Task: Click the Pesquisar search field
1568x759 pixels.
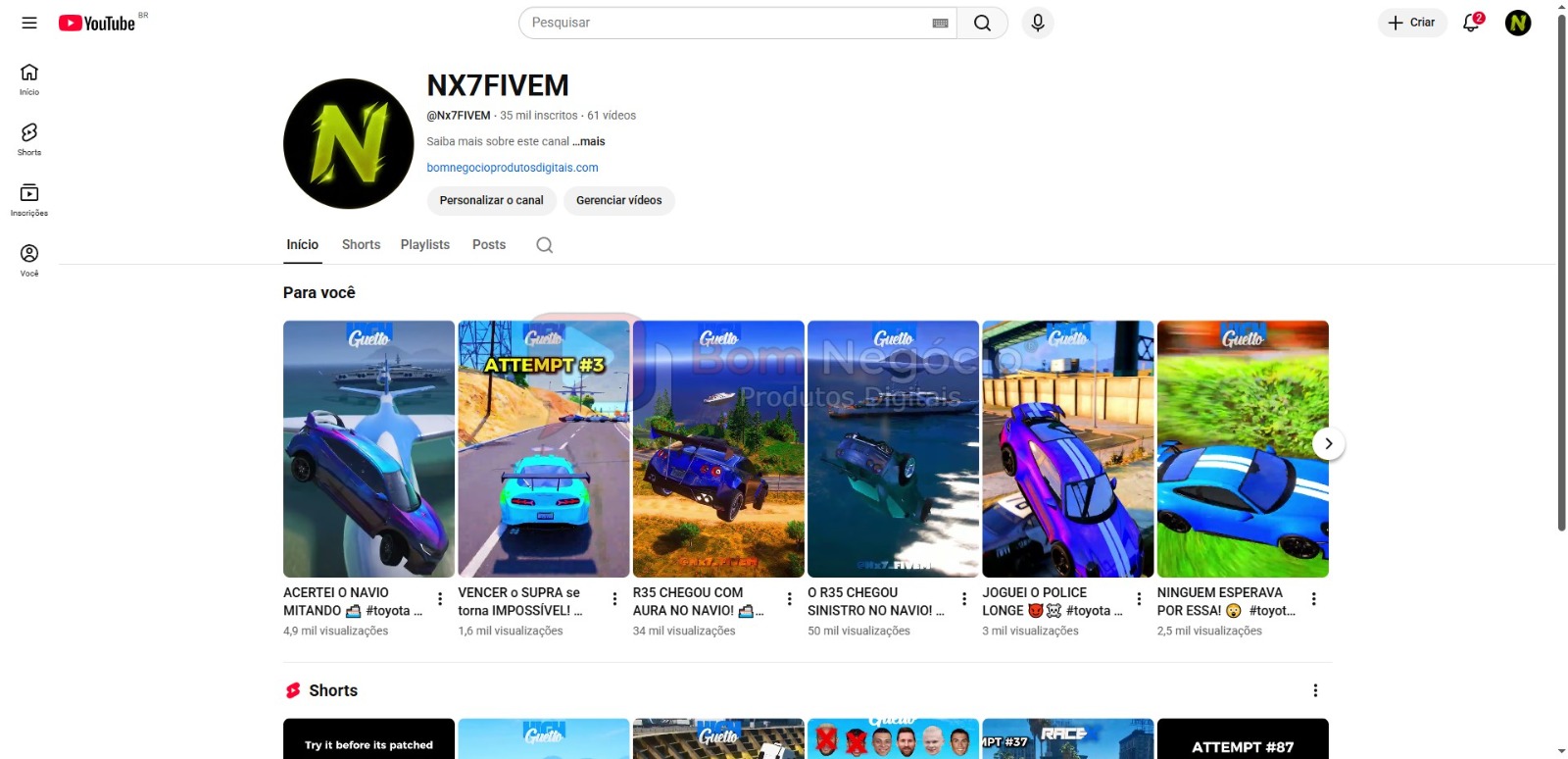Action: coord(725,23)
